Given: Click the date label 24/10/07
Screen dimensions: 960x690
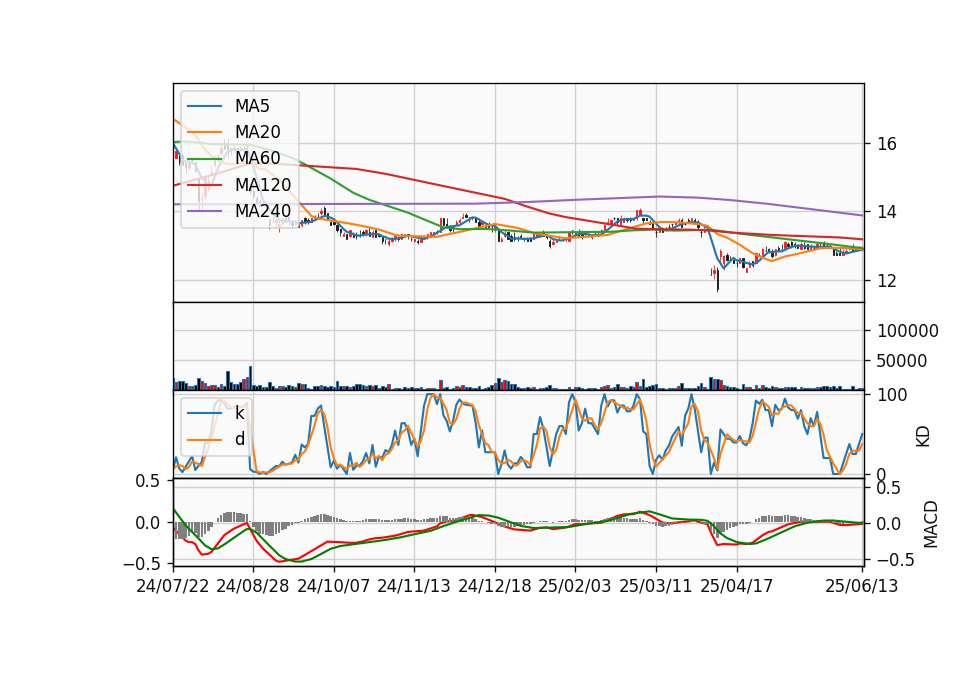Looking at the screenshot, I should (334, 586).
